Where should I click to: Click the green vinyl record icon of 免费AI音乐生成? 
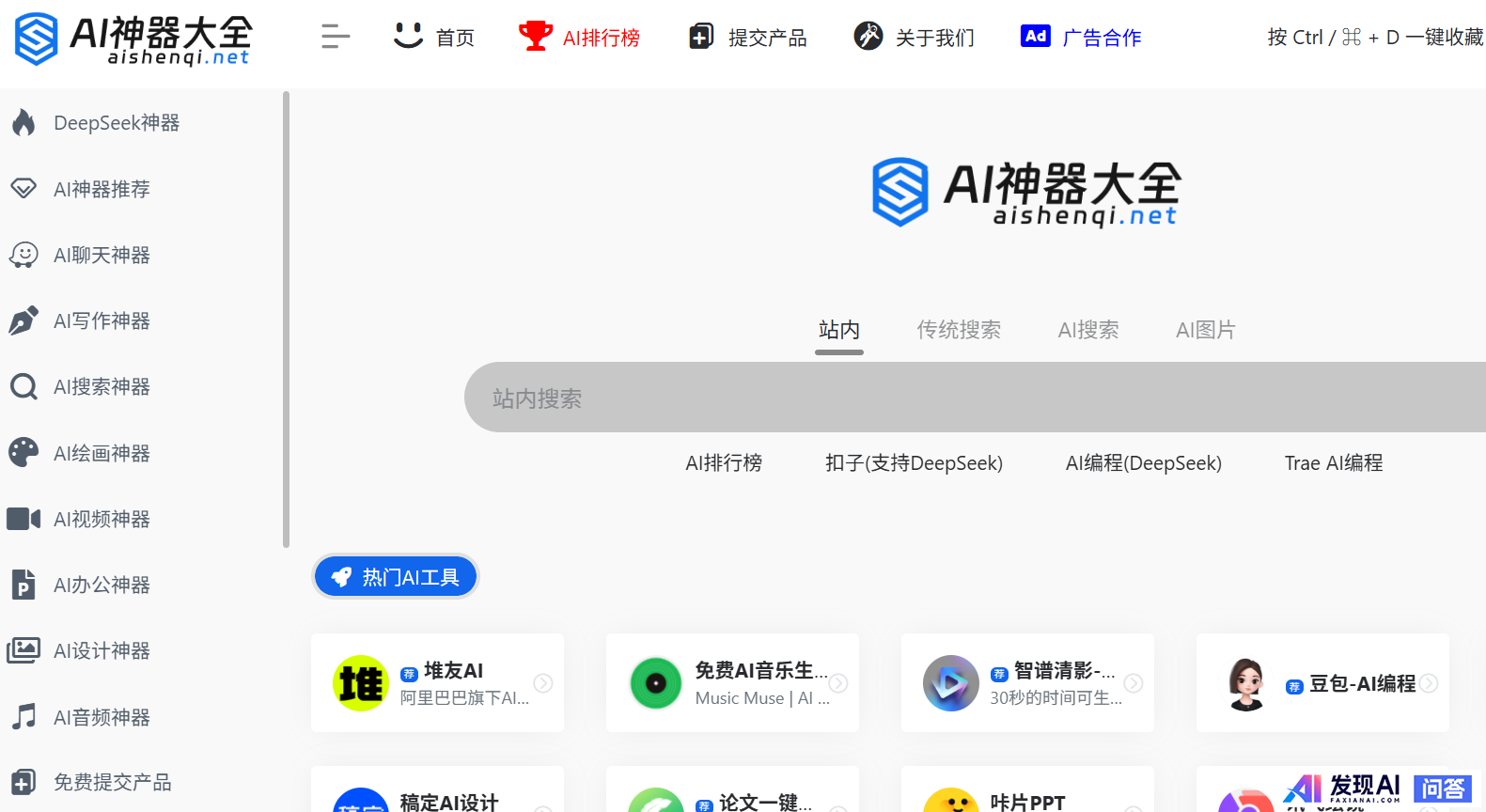[656, 683]
